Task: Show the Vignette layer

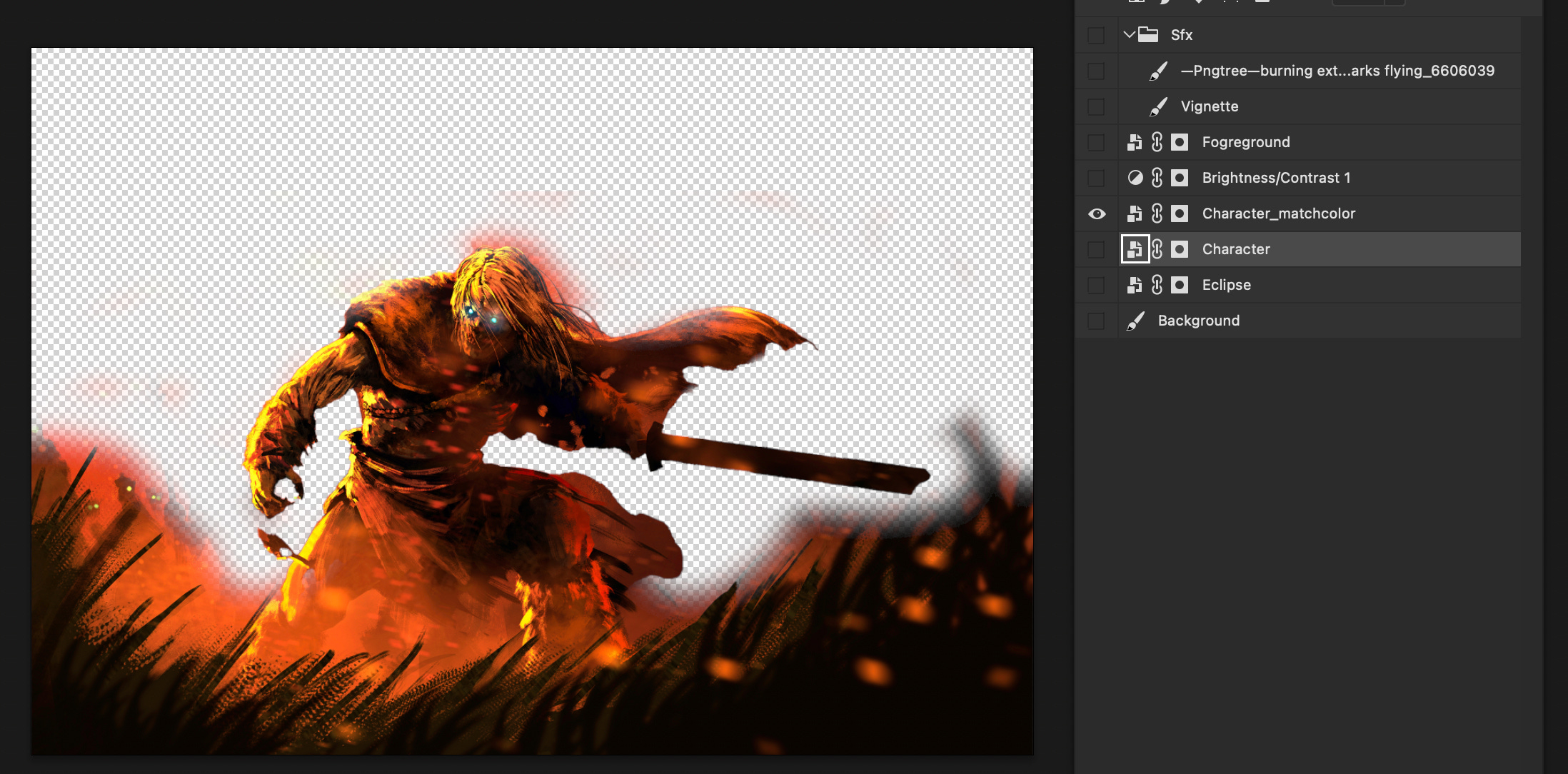Action: tap(1096, 106)
